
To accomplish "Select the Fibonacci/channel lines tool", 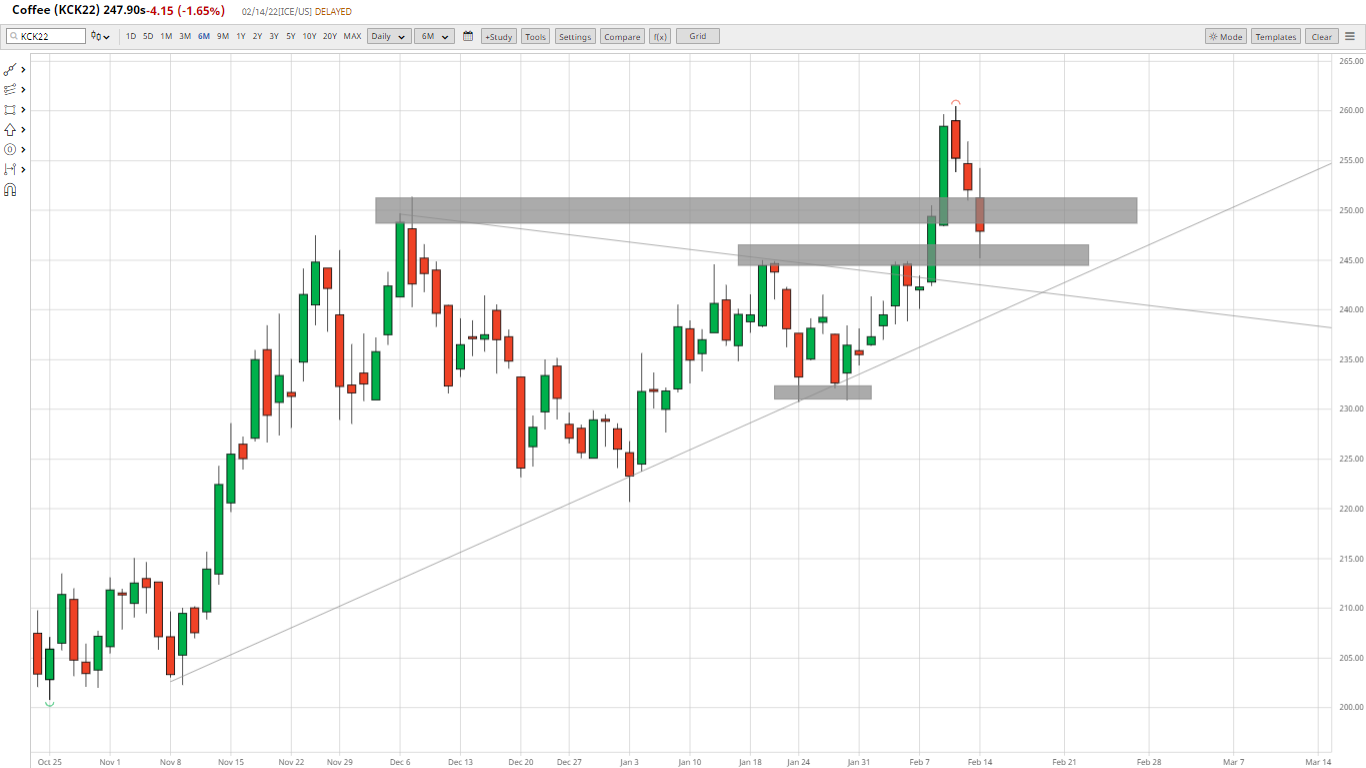I will point(11,90).
